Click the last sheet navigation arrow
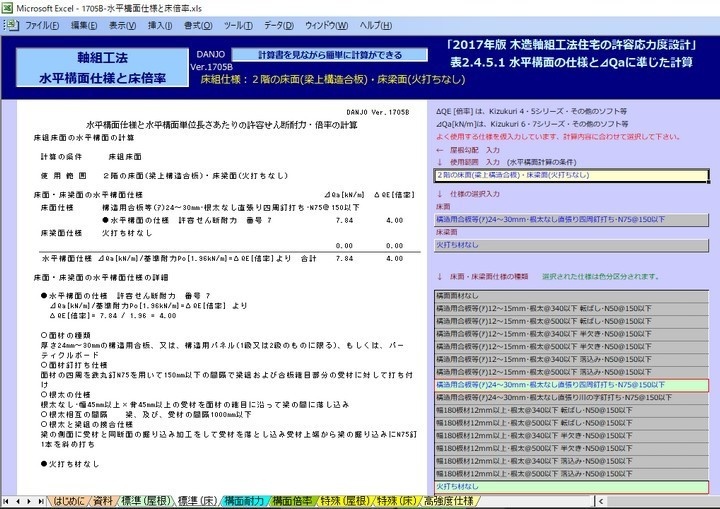Viewport: 720px width, 509px height. pos(41,501)
